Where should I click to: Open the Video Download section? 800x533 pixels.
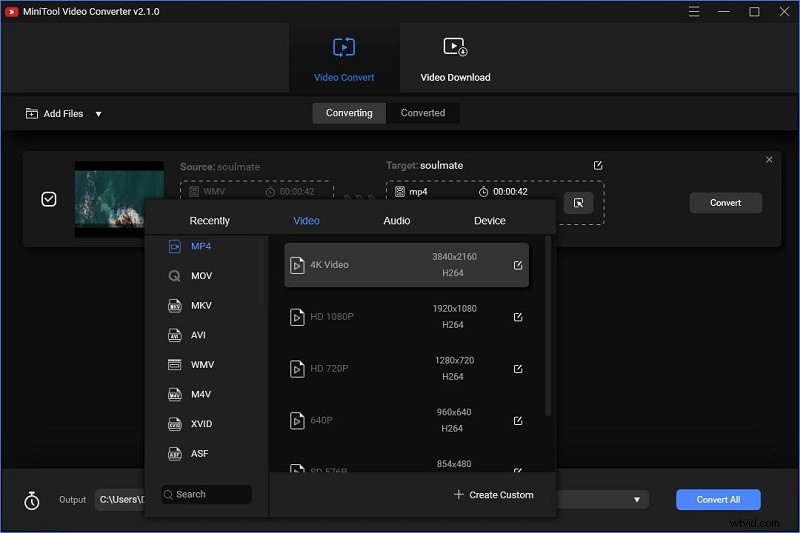coord(455,59)
